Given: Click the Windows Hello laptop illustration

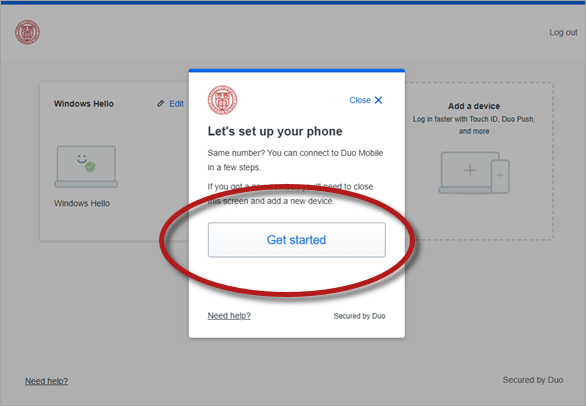Looking at the screenshot, I should tap(86, 166).
